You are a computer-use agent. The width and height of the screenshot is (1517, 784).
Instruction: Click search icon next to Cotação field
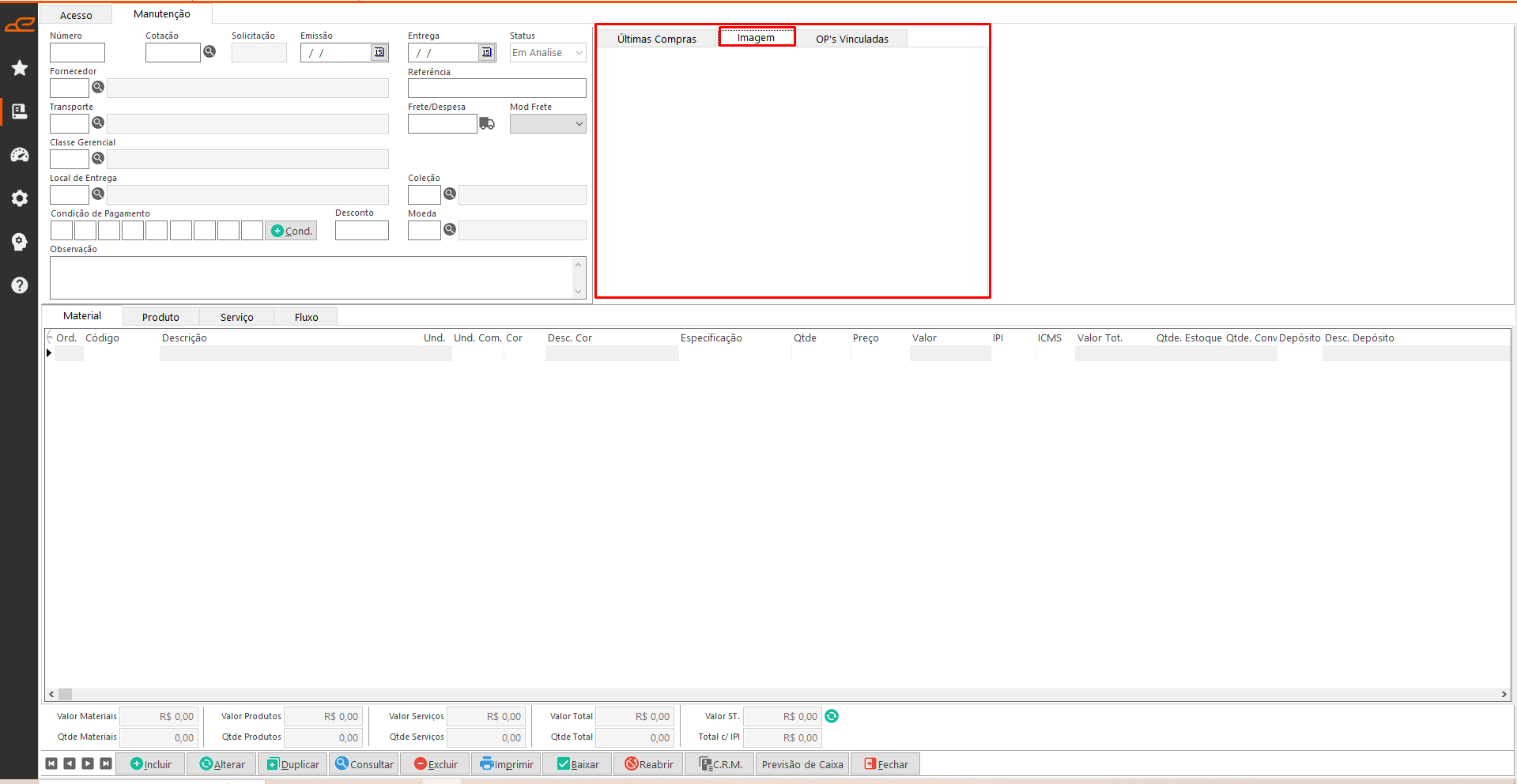click(x=209, y=51)
